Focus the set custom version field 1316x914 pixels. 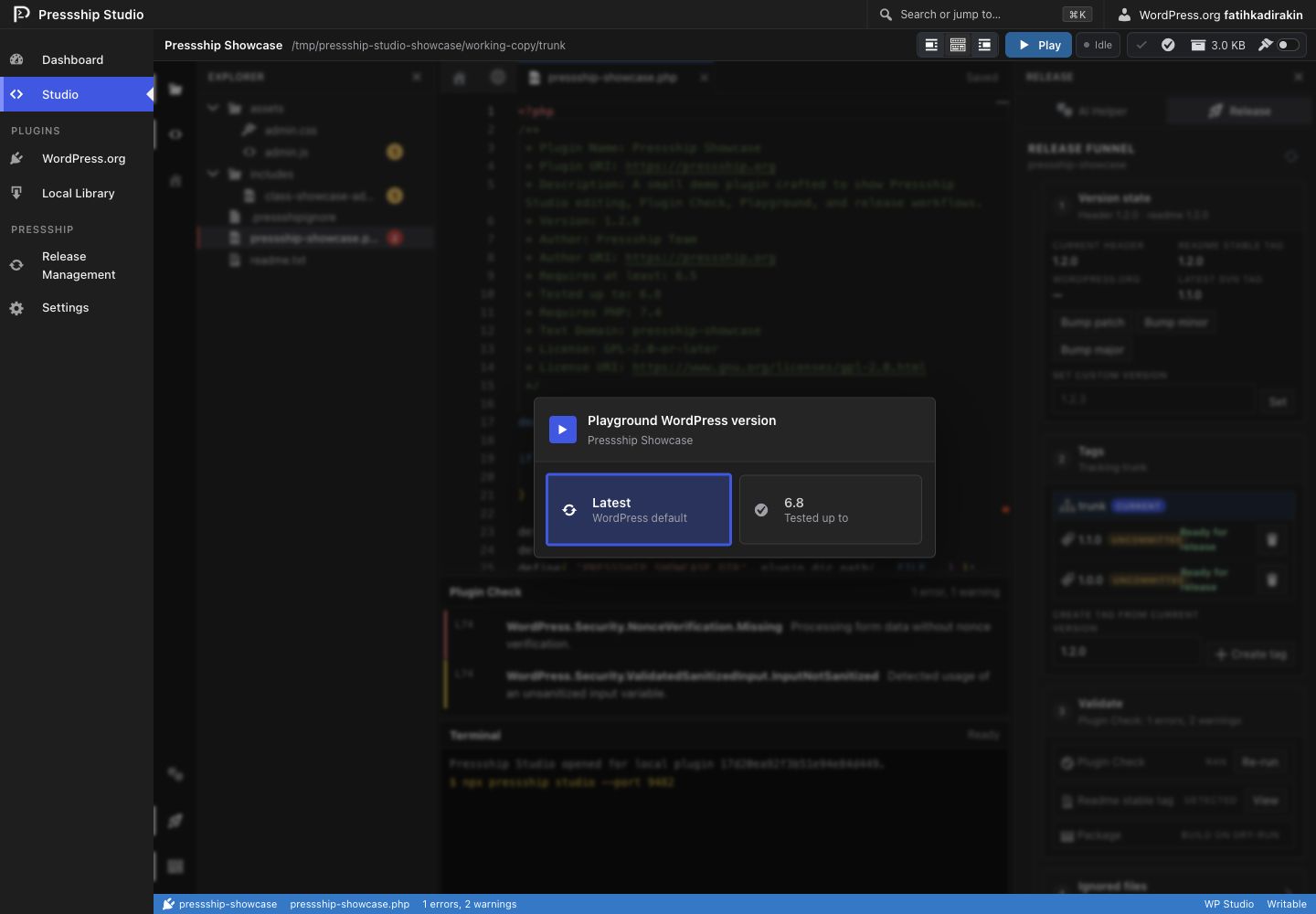pyautogui.click(x=1153, y=400)
